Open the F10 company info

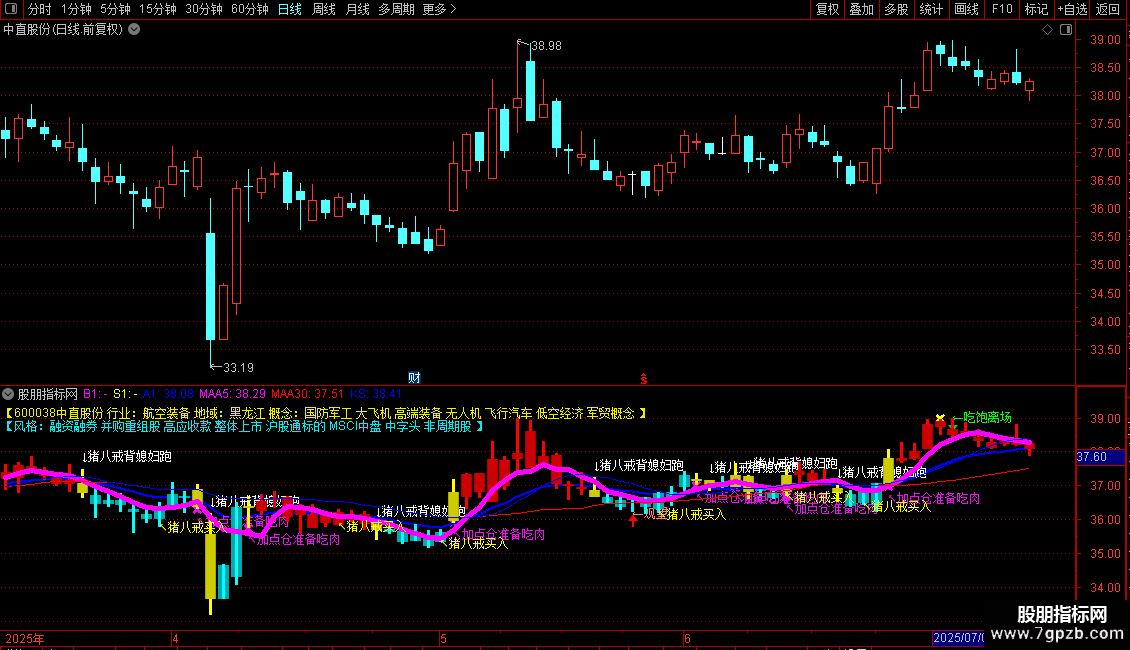(1002, 9)
